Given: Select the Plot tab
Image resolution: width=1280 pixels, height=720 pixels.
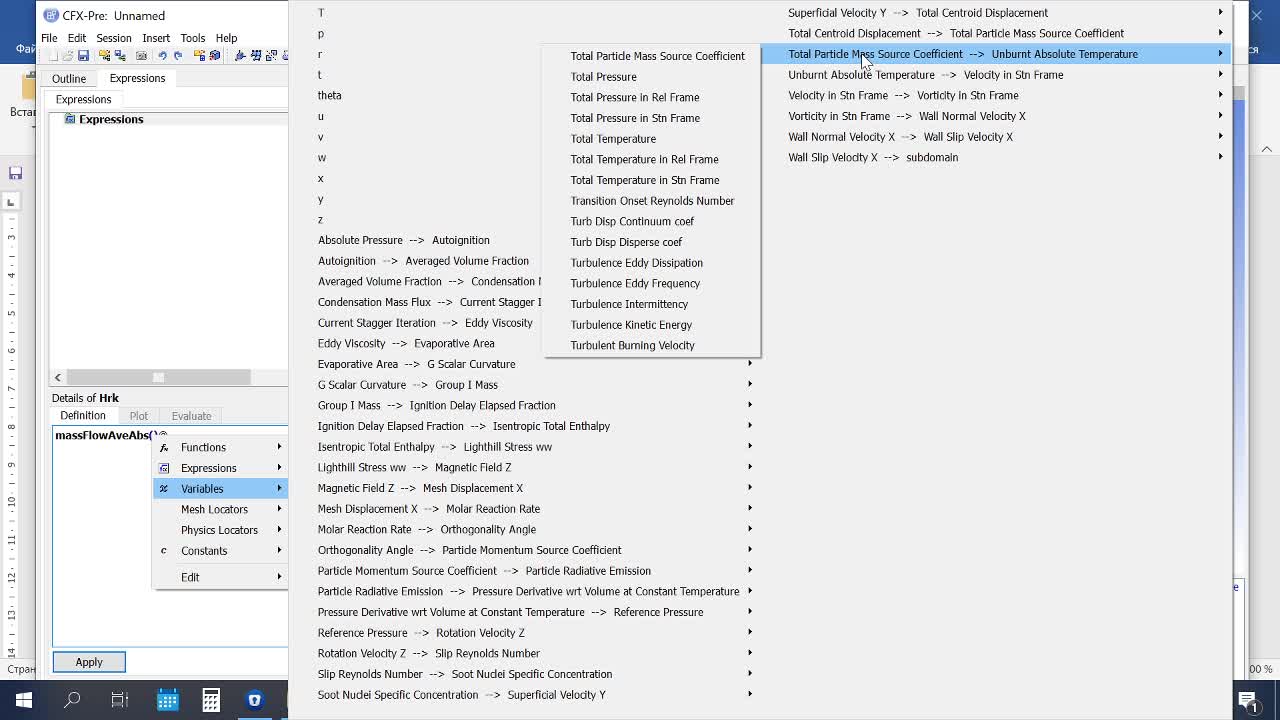Looking at the screenshot, I should pyautogui.click(x=138, y=416).
